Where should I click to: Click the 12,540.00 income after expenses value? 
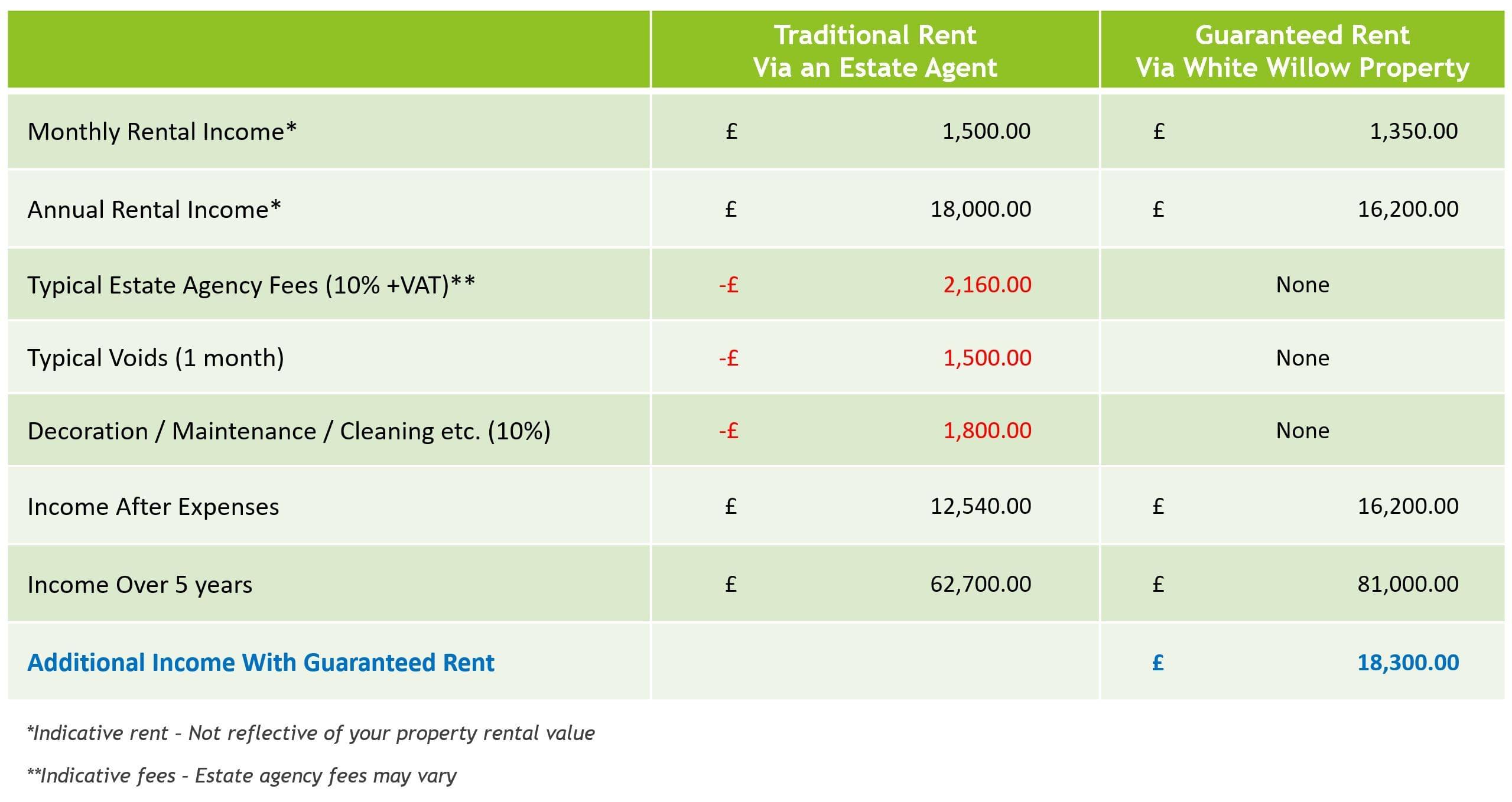click(x=981, y=506)
